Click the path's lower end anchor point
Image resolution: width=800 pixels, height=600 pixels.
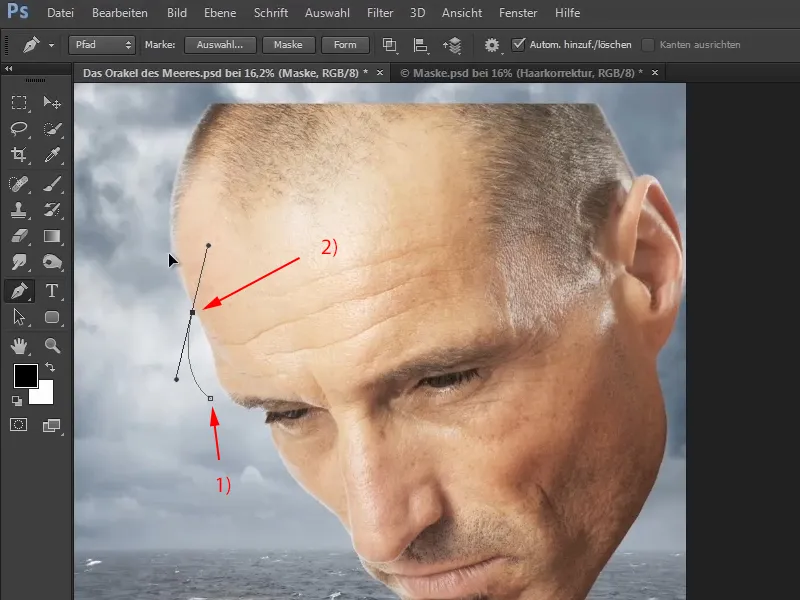coord(210,398)
